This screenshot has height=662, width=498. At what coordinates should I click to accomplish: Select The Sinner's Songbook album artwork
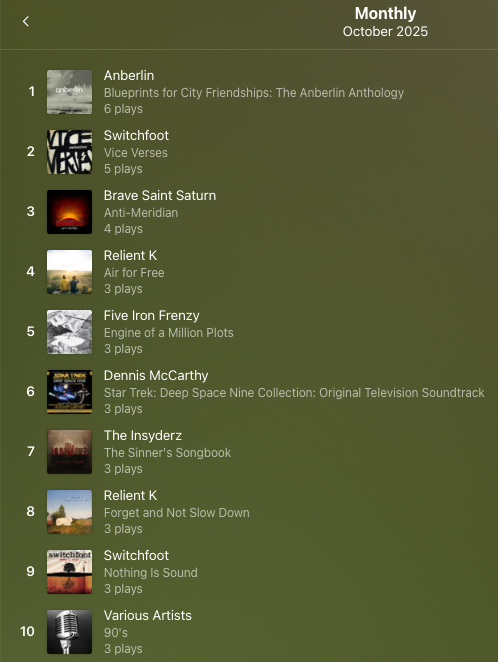pos(69,452)
